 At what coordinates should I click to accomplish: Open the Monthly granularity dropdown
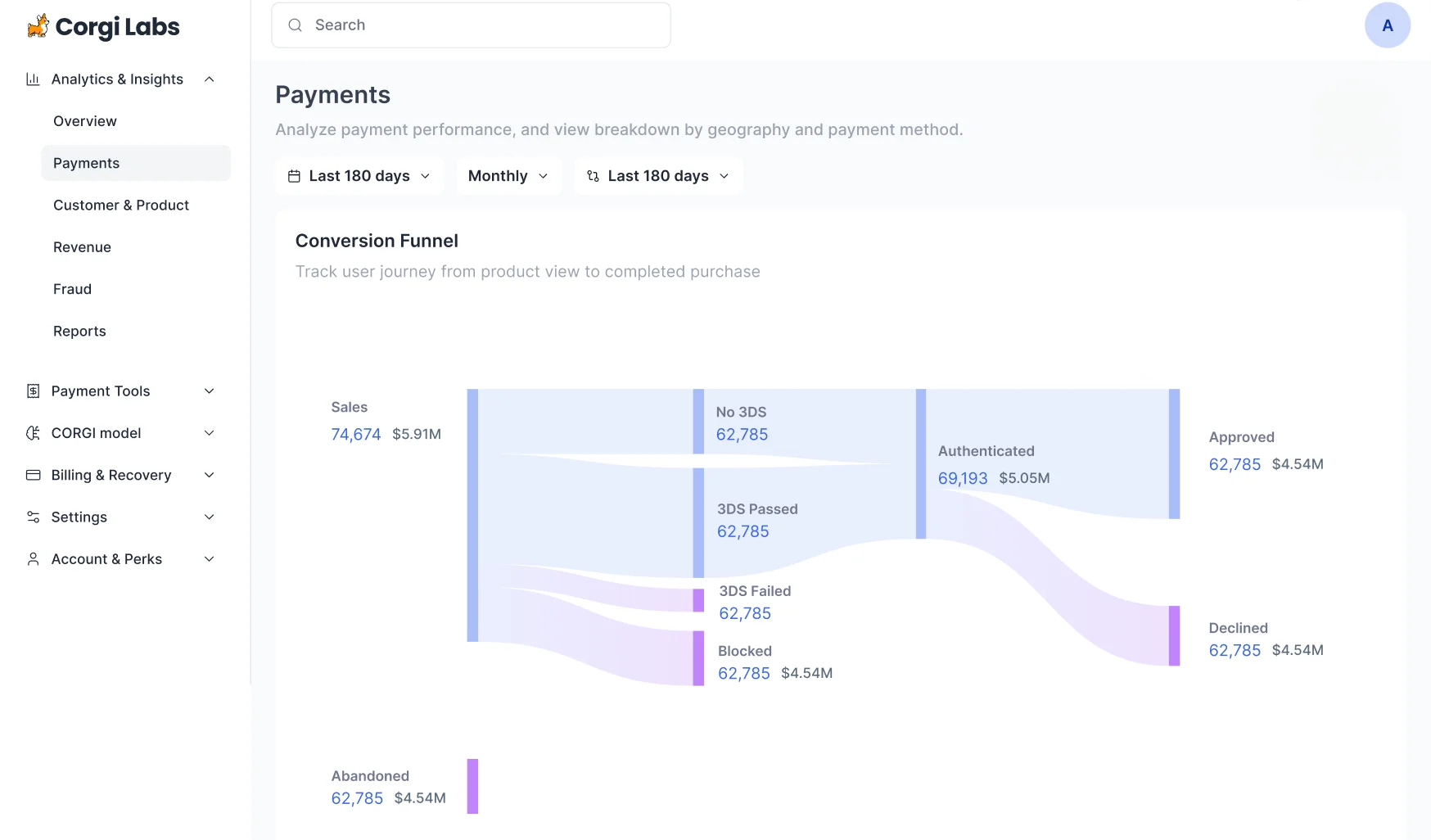tap(508, 175)
